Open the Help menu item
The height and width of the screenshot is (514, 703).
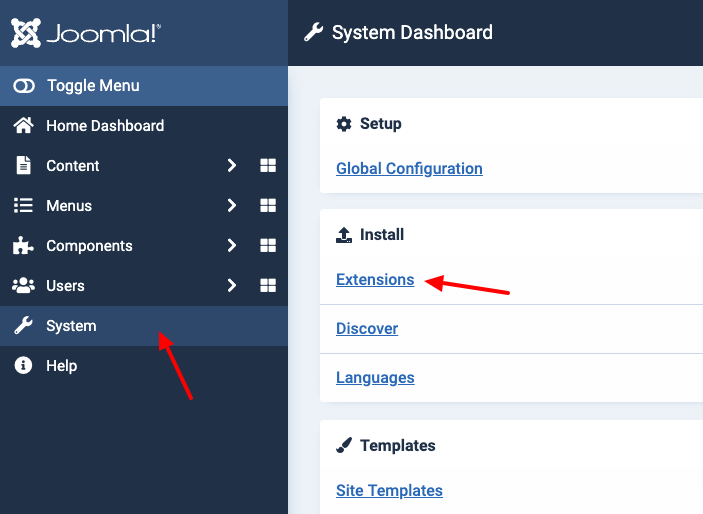click(144, 366)
